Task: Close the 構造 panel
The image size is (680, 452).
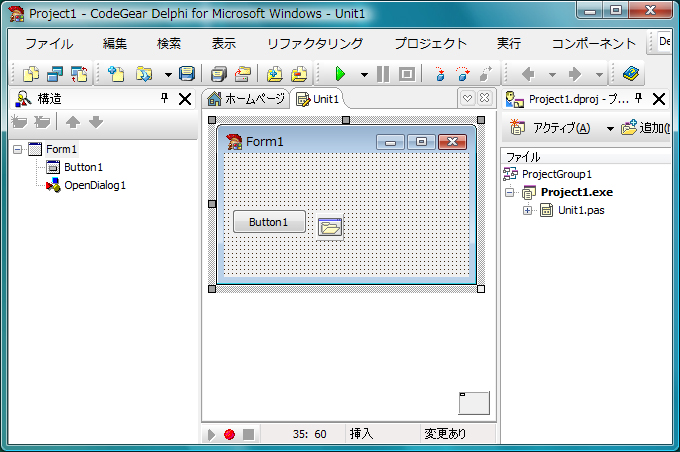Action: tap(185, 99)
